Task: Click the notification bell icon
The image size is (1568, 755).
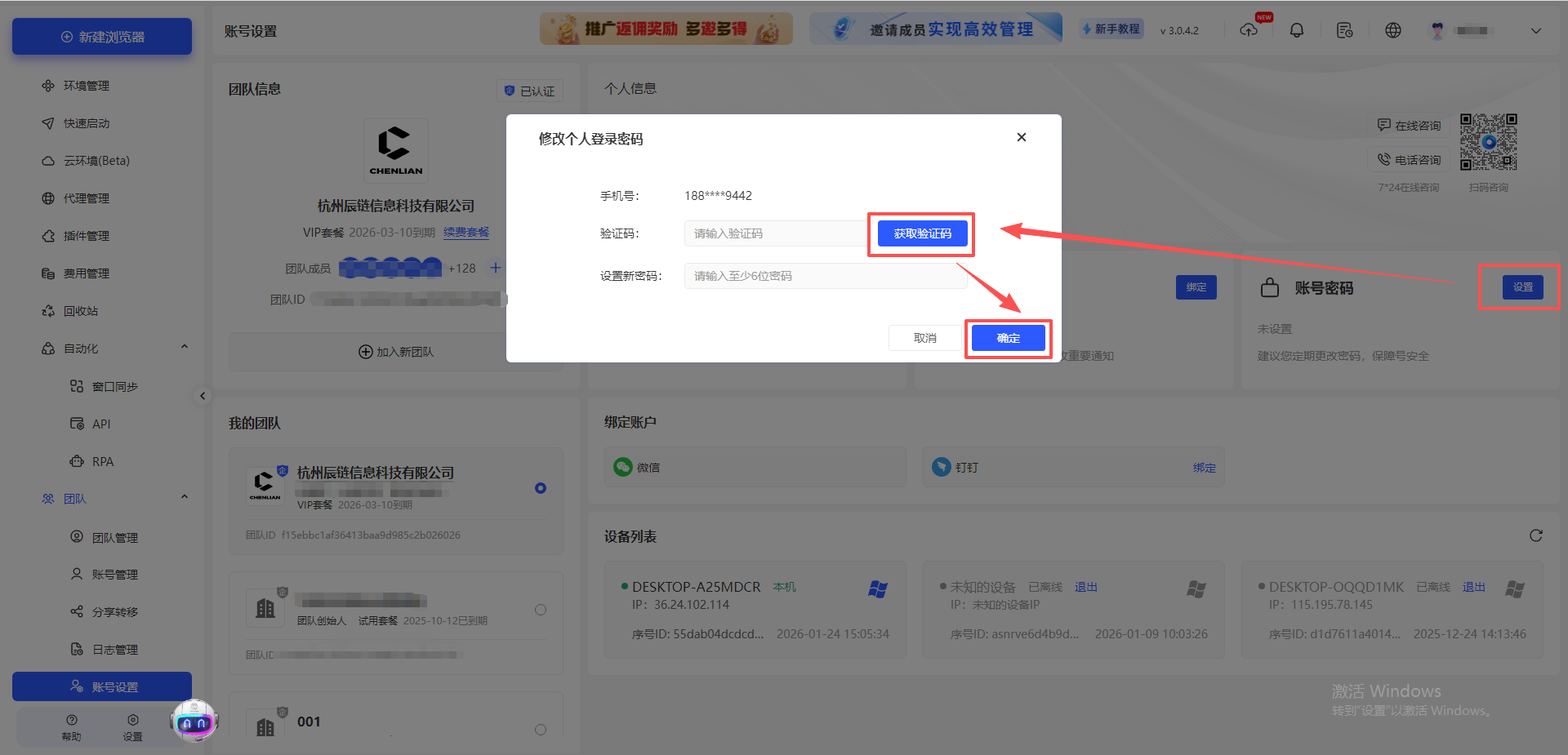Action: click(x=1296, y=30)
